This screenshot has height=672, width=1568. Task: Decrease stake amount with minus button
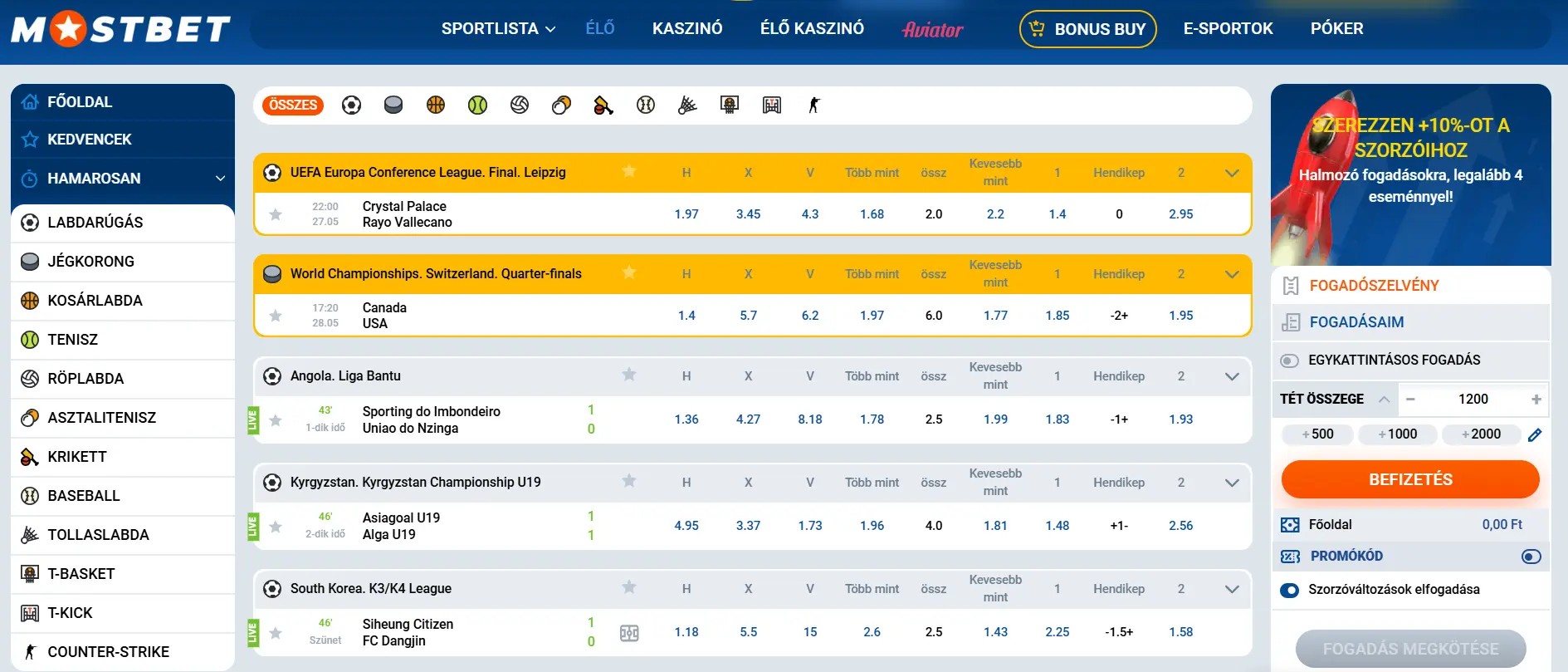[1410, 400]
